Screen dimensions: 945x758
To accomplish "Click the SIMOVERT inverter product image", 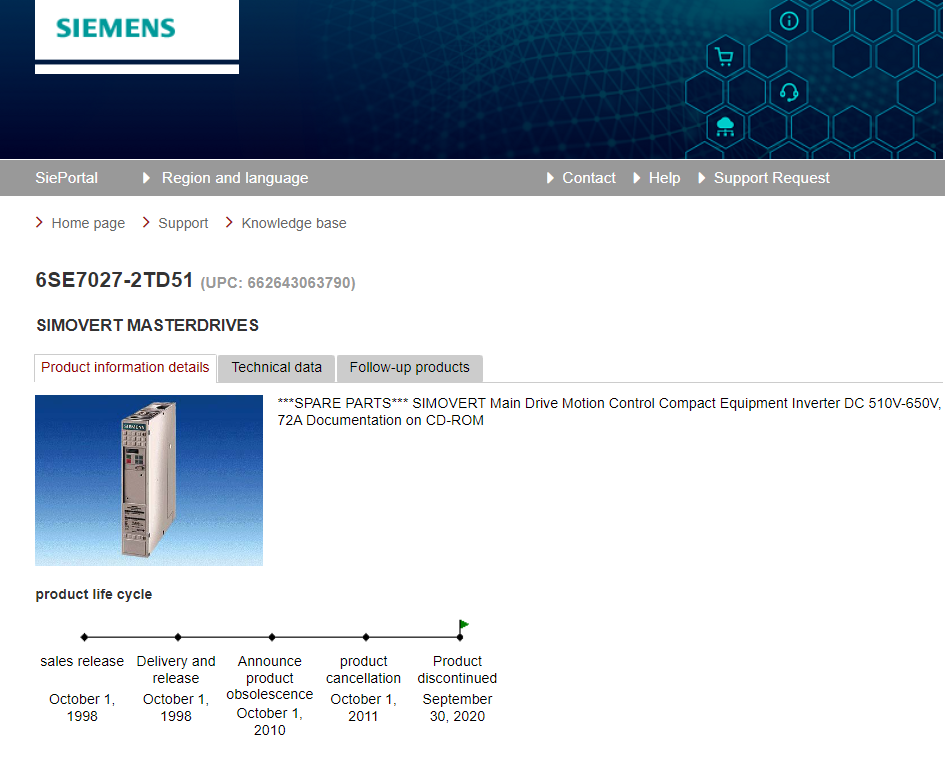I will 149,480.
